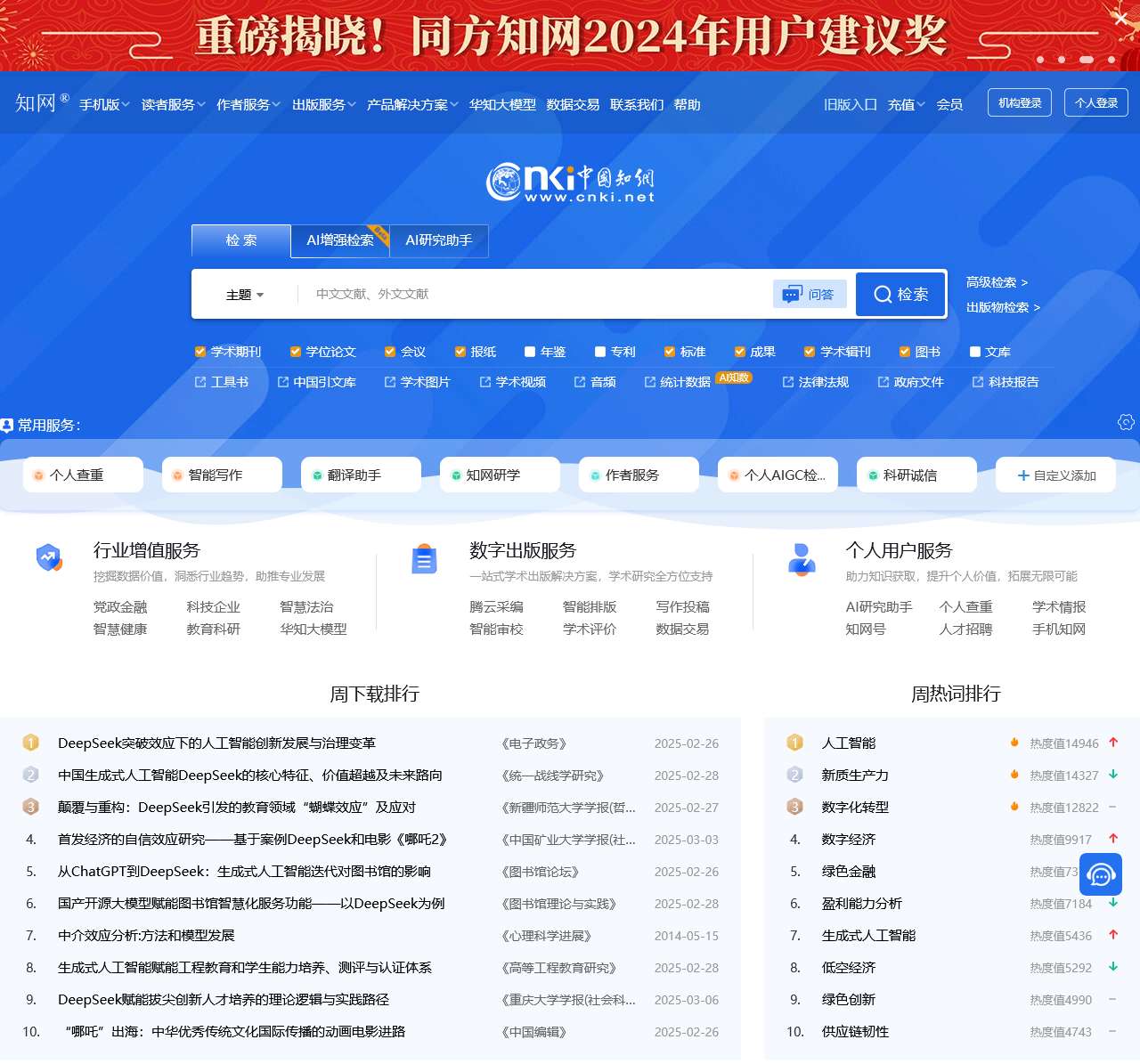Click the 个人登录 button
This screenshot has height=1064, width=1140.
[1096, 102]
